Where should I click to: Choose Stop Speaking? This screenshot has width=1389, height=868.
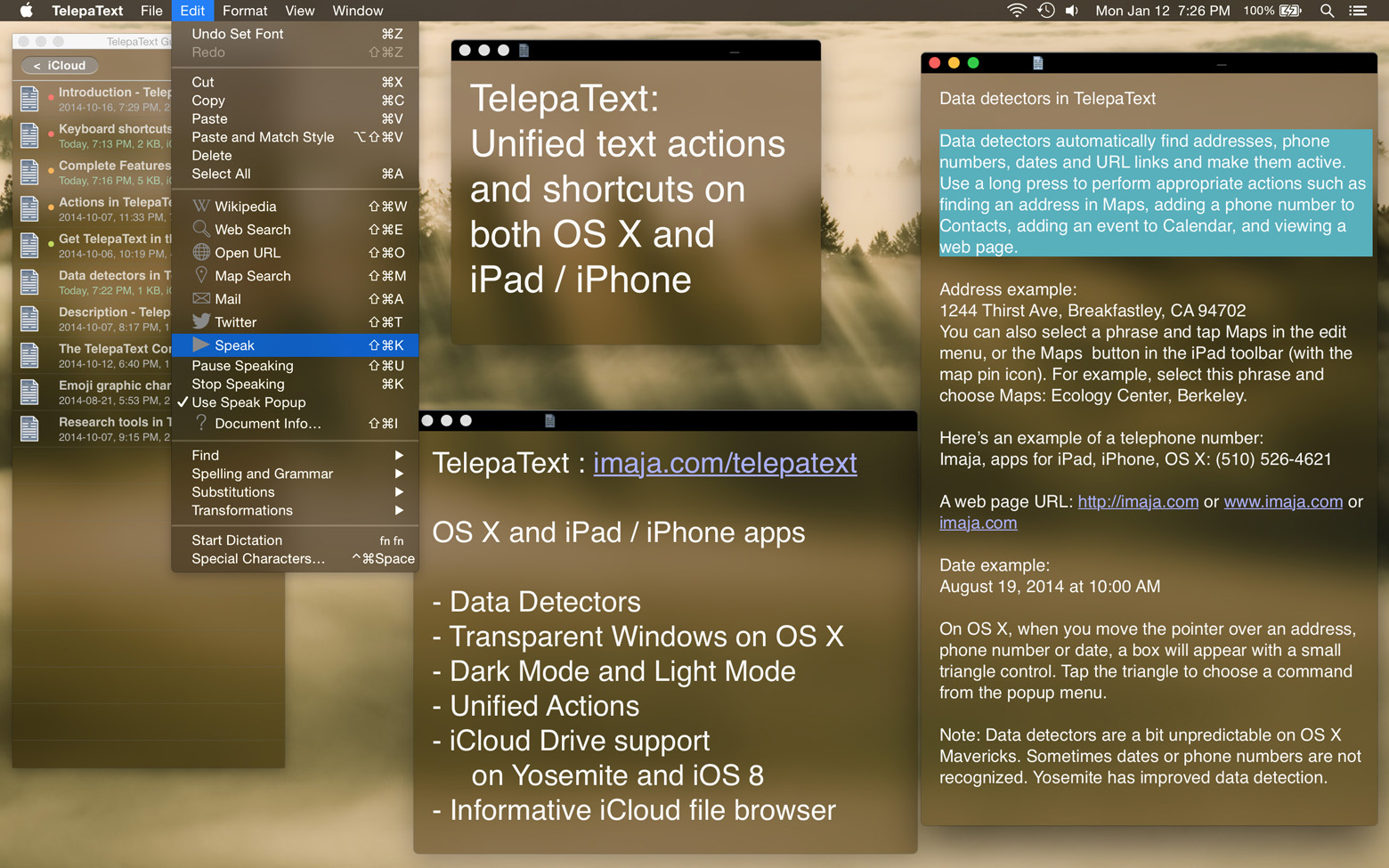pyautogui.click(x=295, y=384)
